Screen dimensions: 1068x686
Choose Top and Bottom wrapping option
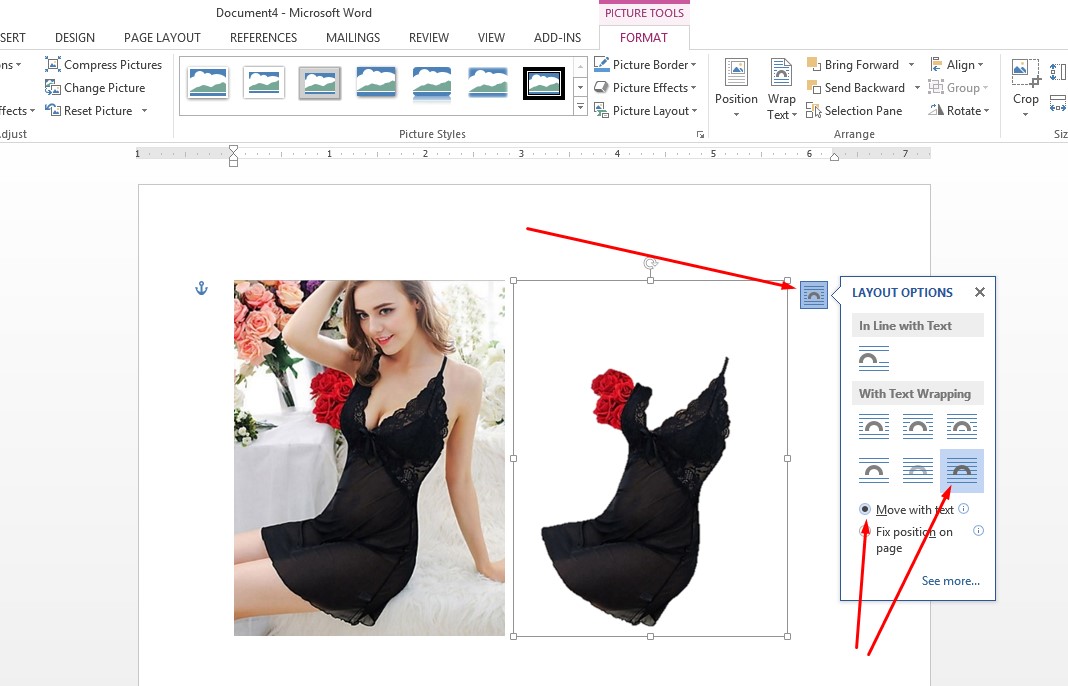pos(874,470)
